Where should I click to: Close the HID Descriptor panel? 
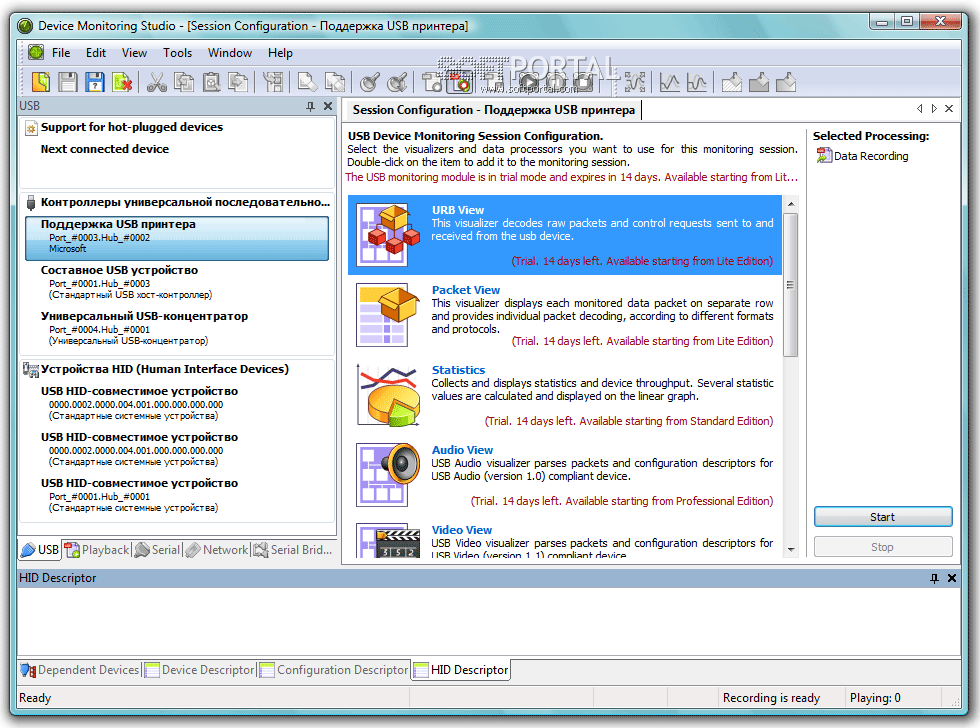coord(951,578)
